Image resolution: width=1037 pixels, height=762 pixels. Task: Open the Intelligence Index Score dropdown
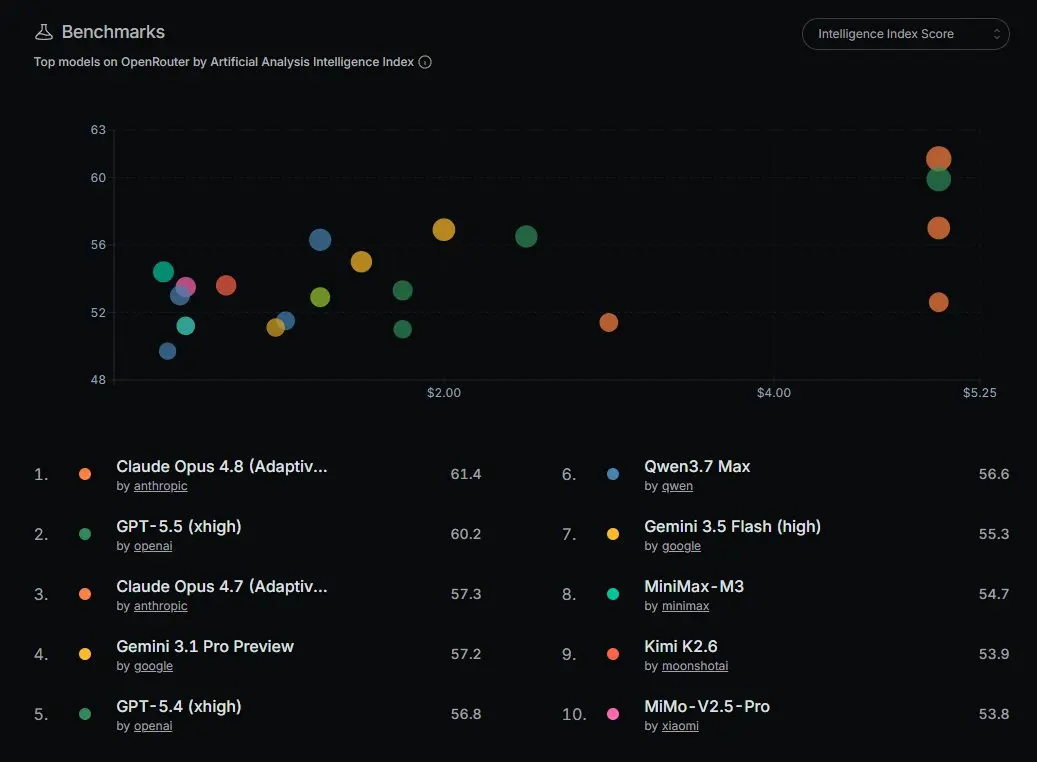[905, 34]
